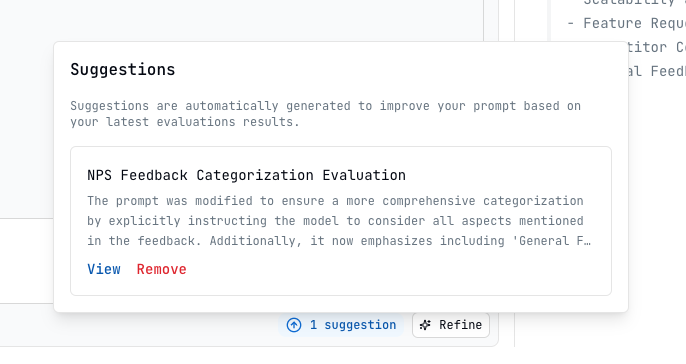
Task: Select the NPS Feedback Categorization Evaluation title
Action: click(246, 175)
